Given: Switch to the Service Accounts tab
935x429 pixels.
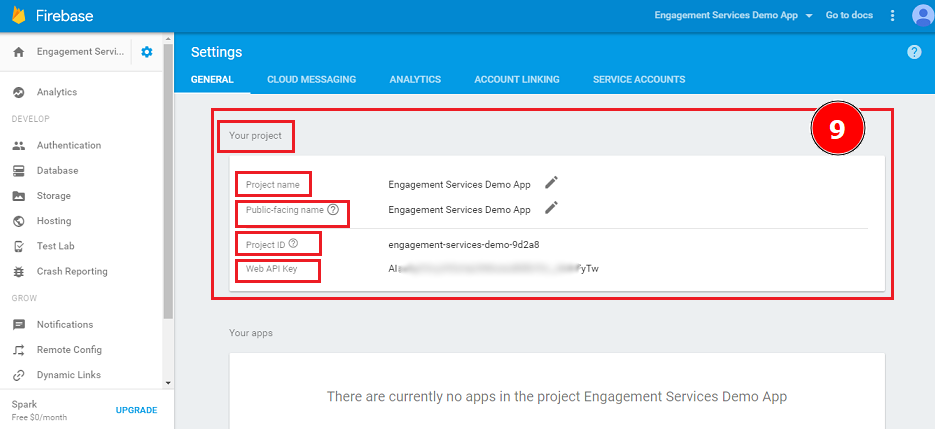Looking at the screenshot, I should [x=639, y=79].
